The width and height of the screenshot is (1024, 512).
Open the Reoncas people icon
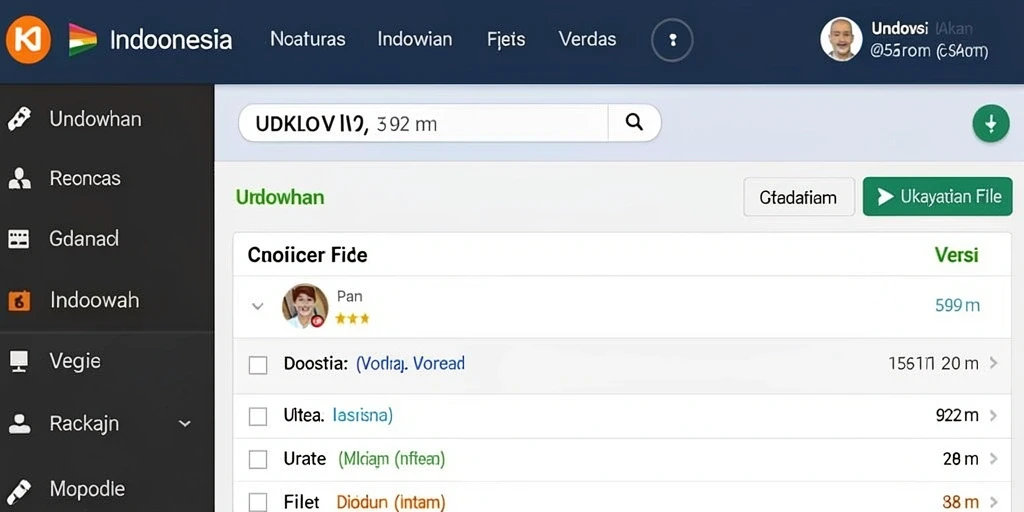point(20,178)
